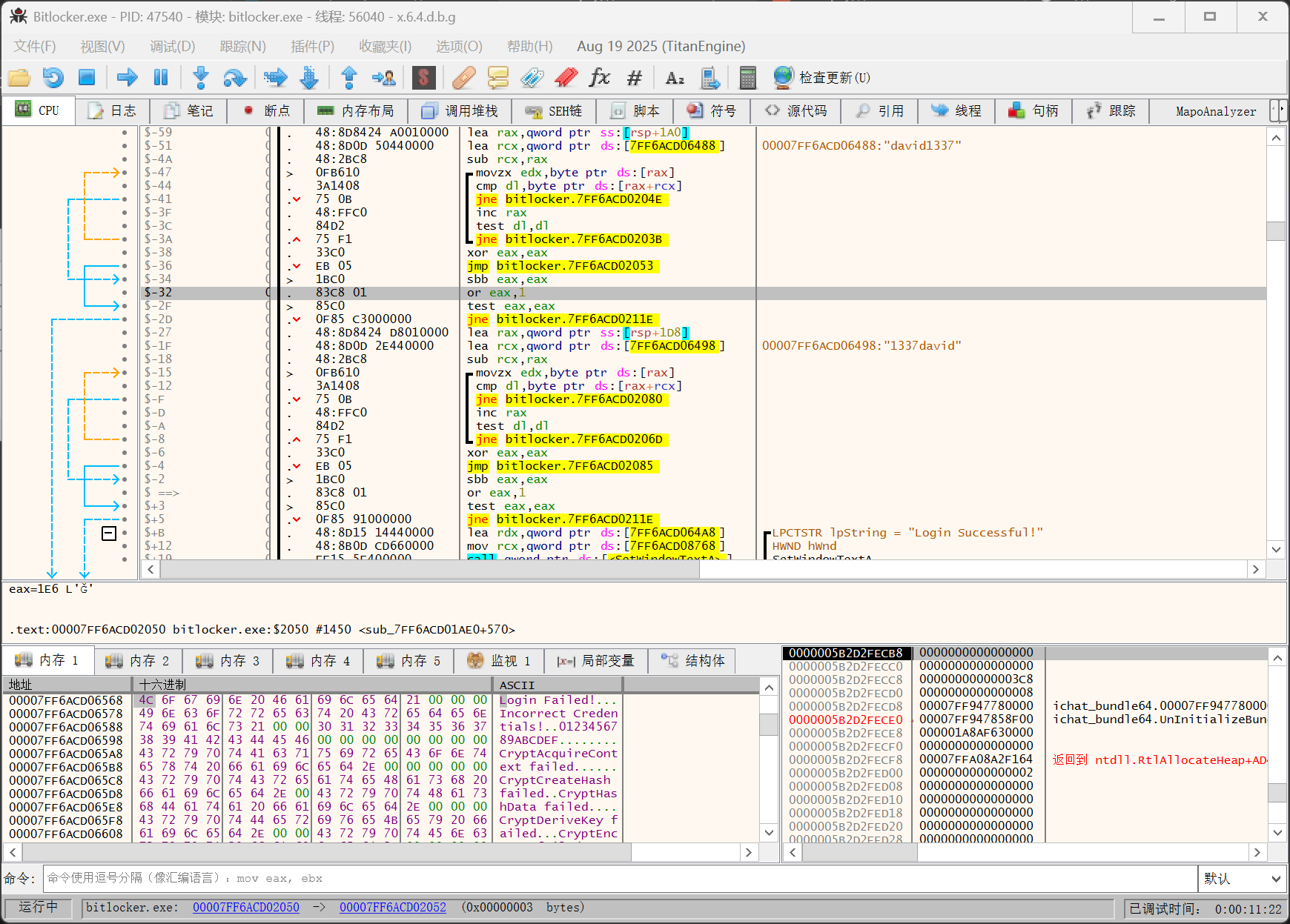Click the 检查更新(U) check updates button
This screenshot has height=924, width=1290.
point(821,77)
